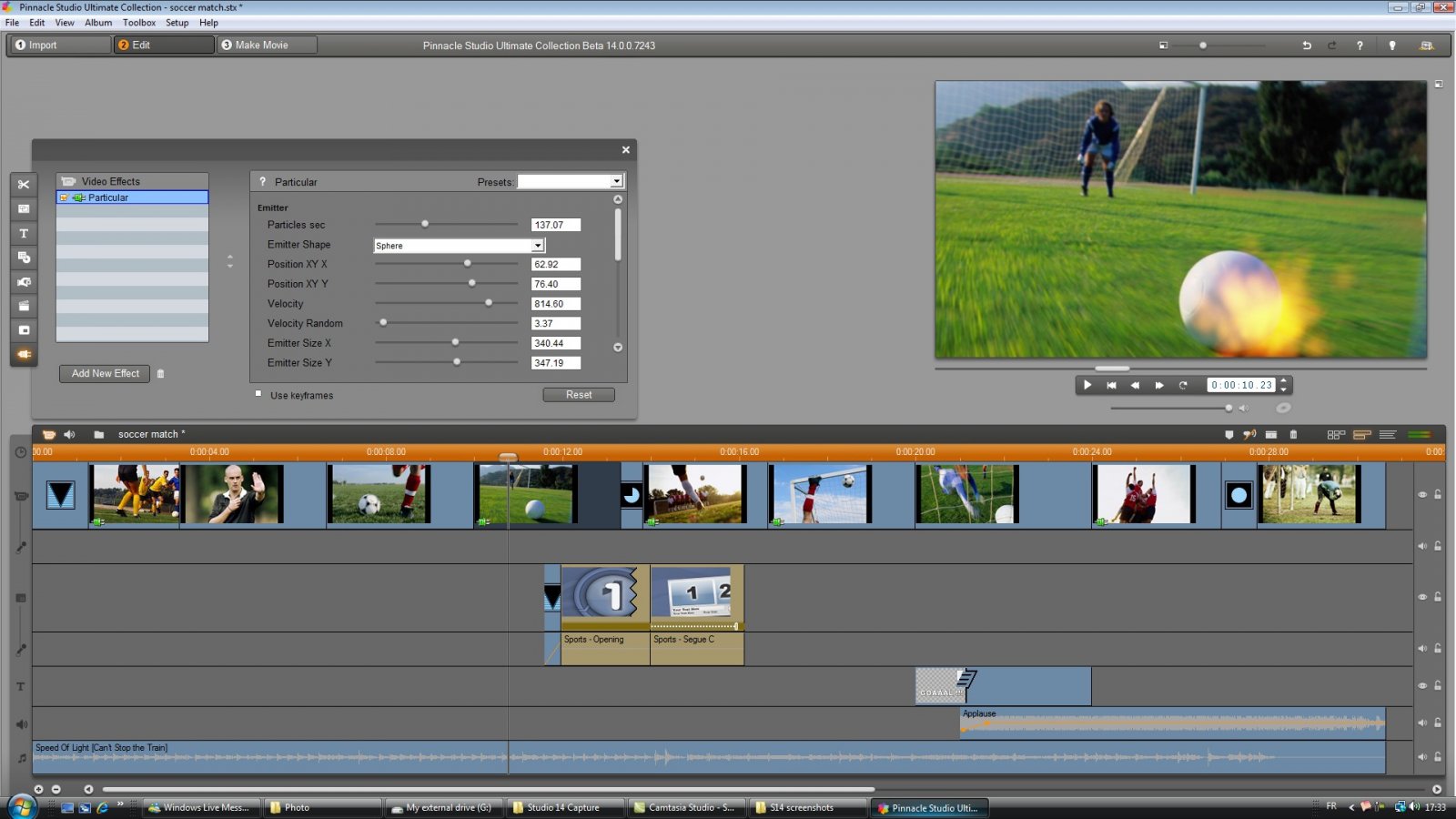The width and height of the screenshot is (1456, 819).
Task: Click the Reset button
Action: (x=579, y=395)
